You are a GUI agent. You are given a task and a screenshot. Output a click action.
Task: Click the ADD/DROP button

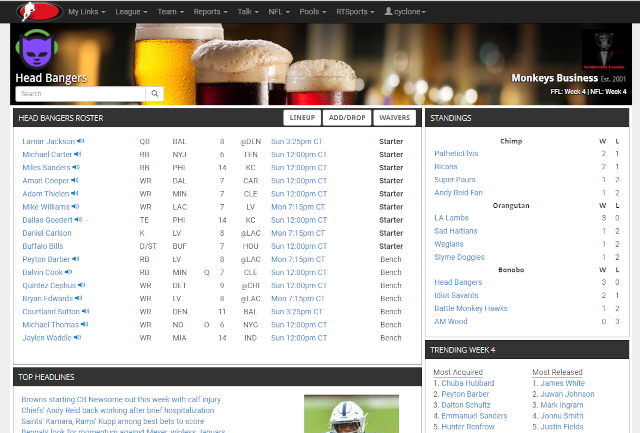click(x=347, y=118)
